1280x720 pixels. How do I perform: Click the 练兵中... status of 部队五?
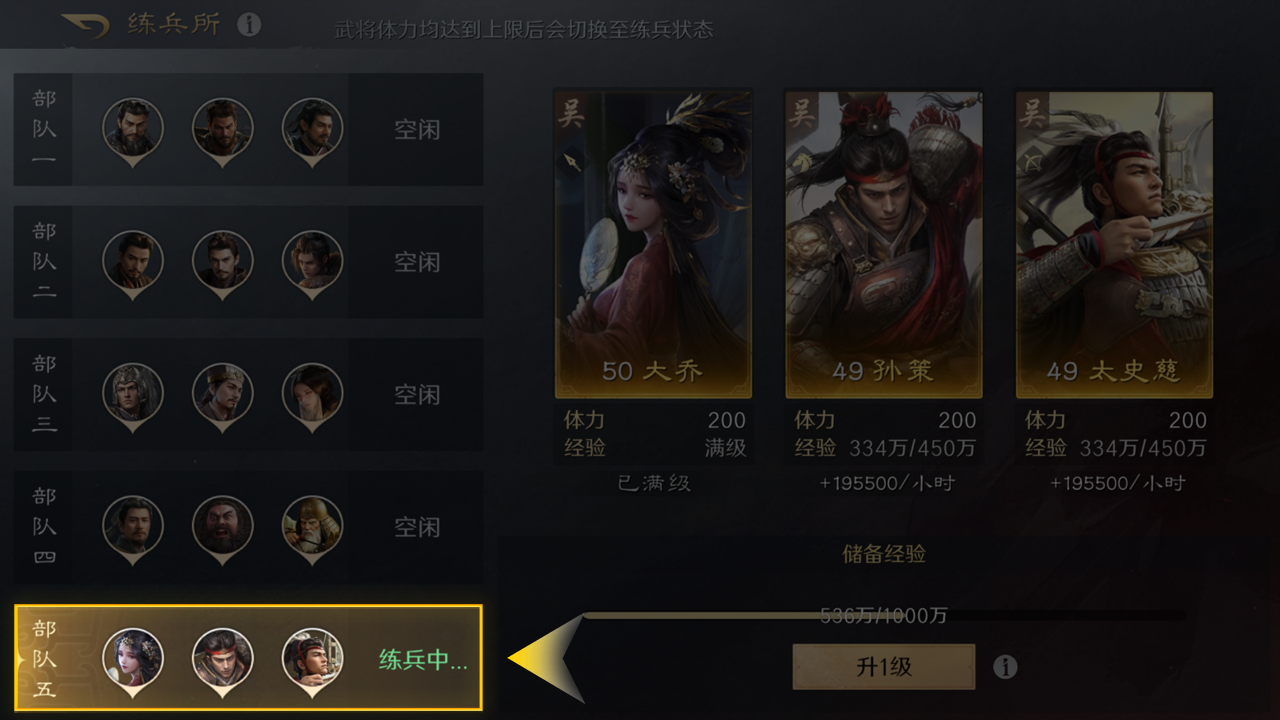[x=423, y=660]
